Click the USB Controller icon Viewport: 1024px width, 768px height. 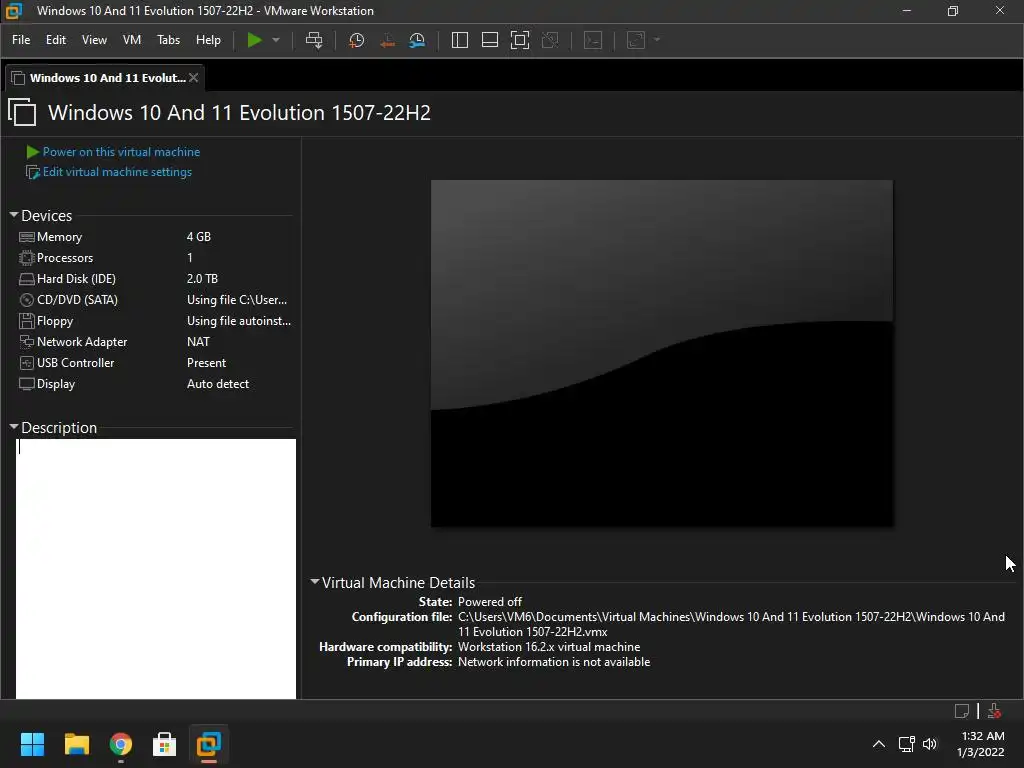pyautogui.click(x=27, y=362)
